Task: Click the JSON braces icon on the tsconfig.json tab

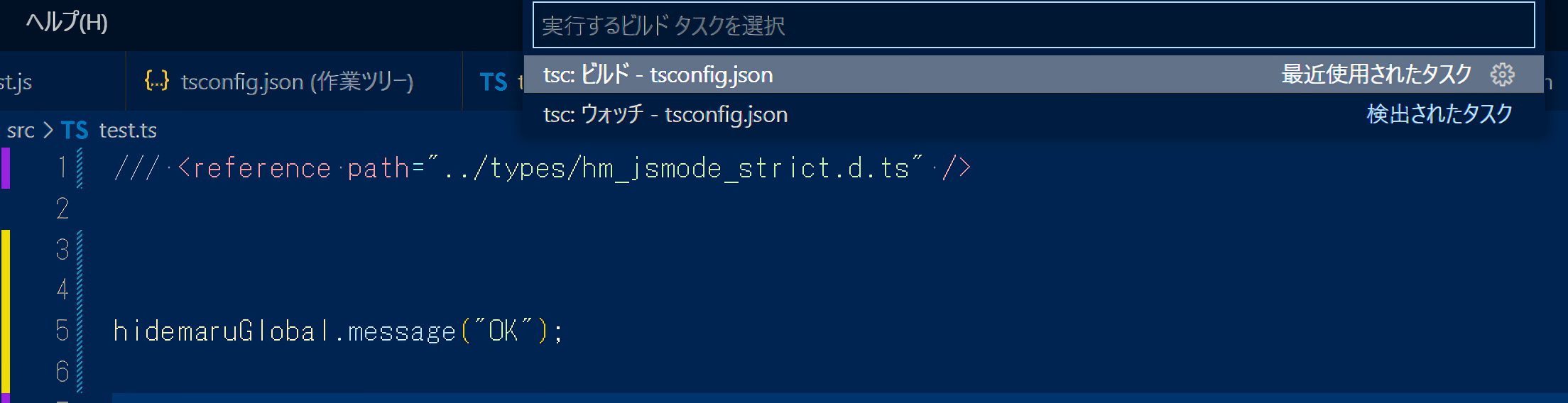Action: click(x=156, y=81)
